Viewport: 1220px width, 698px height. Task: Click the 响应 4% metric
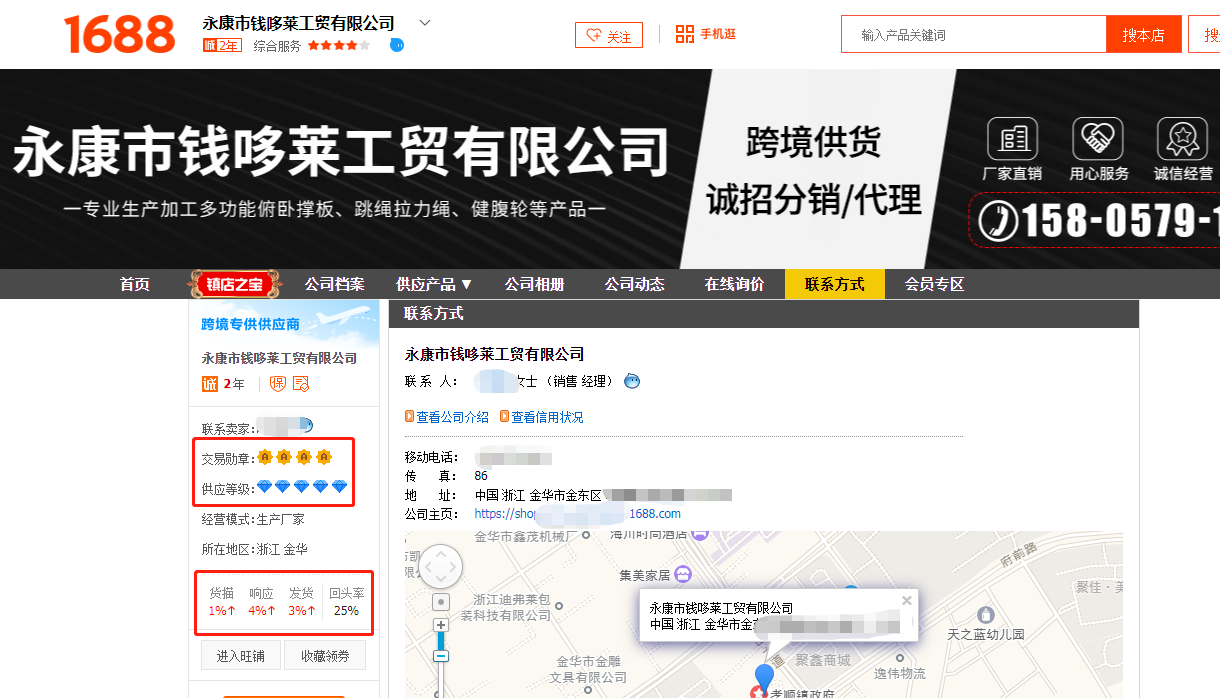pyautogui.click(x=262, y=602)
